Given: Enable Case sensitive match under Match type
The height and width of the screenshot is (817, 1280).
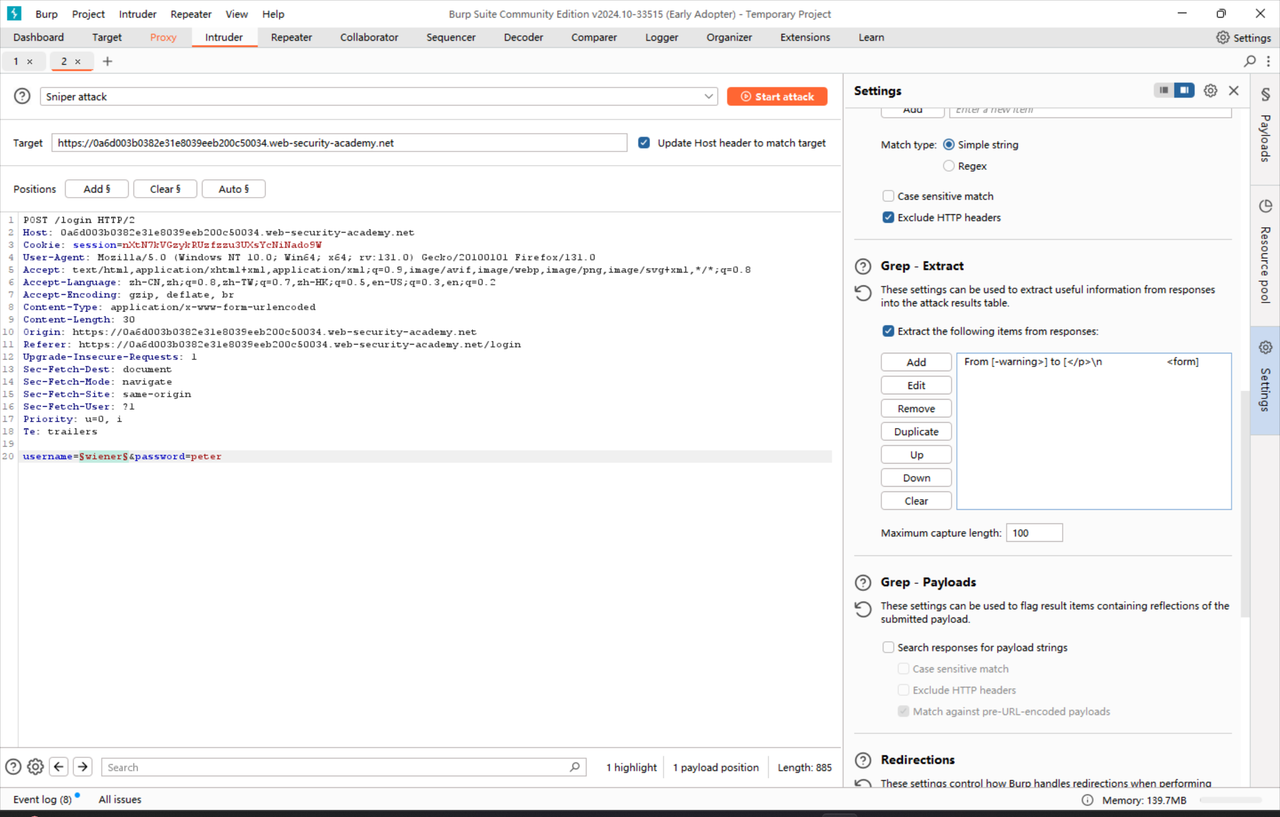Looking at the screenshot, I should (x=887, y=195).
